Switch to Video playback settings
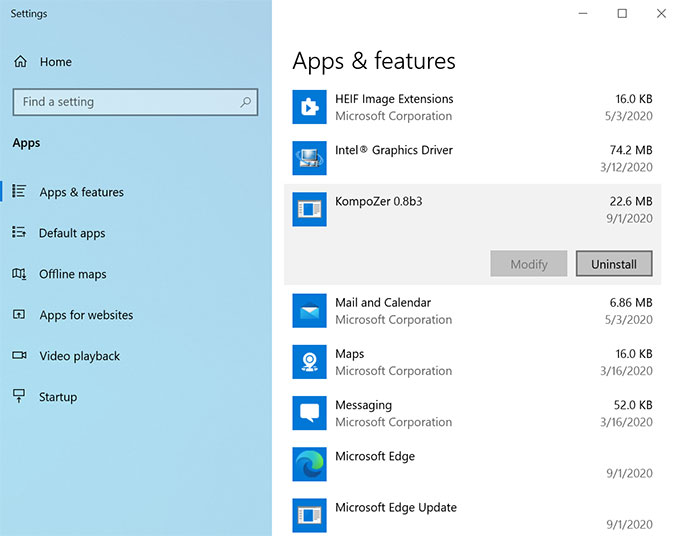The image size is (680, 536). 79,356
